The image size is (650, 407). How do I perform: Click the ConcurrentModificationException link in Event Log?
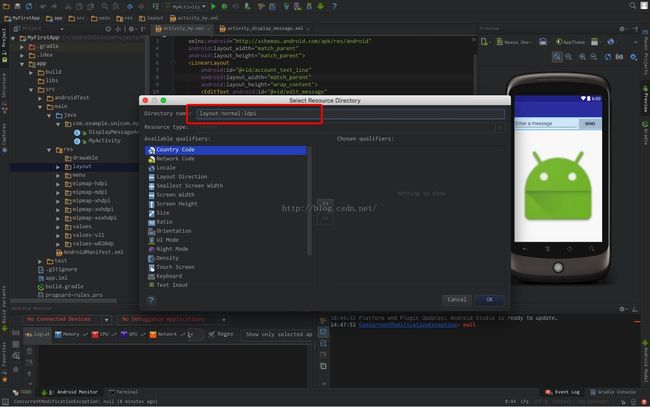point(408,325)
